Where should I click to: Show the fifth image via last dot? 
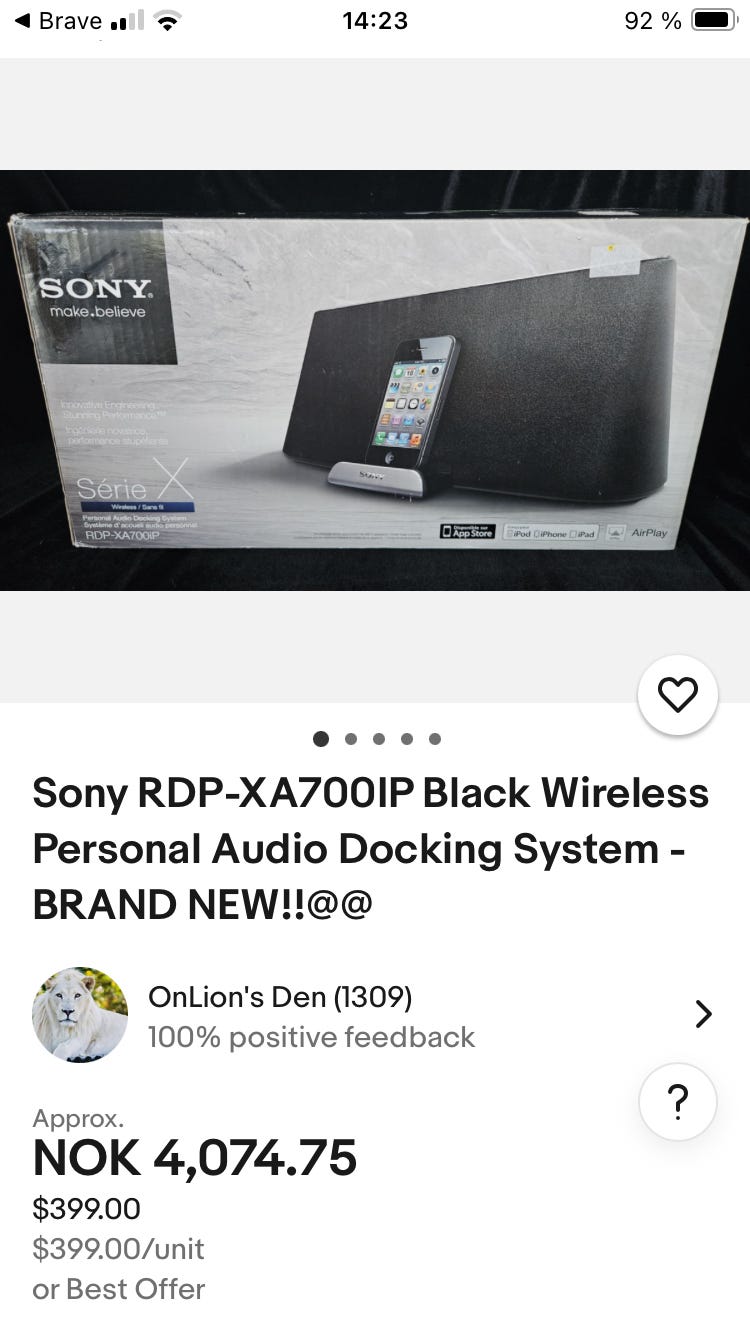(x=434, y=739)
